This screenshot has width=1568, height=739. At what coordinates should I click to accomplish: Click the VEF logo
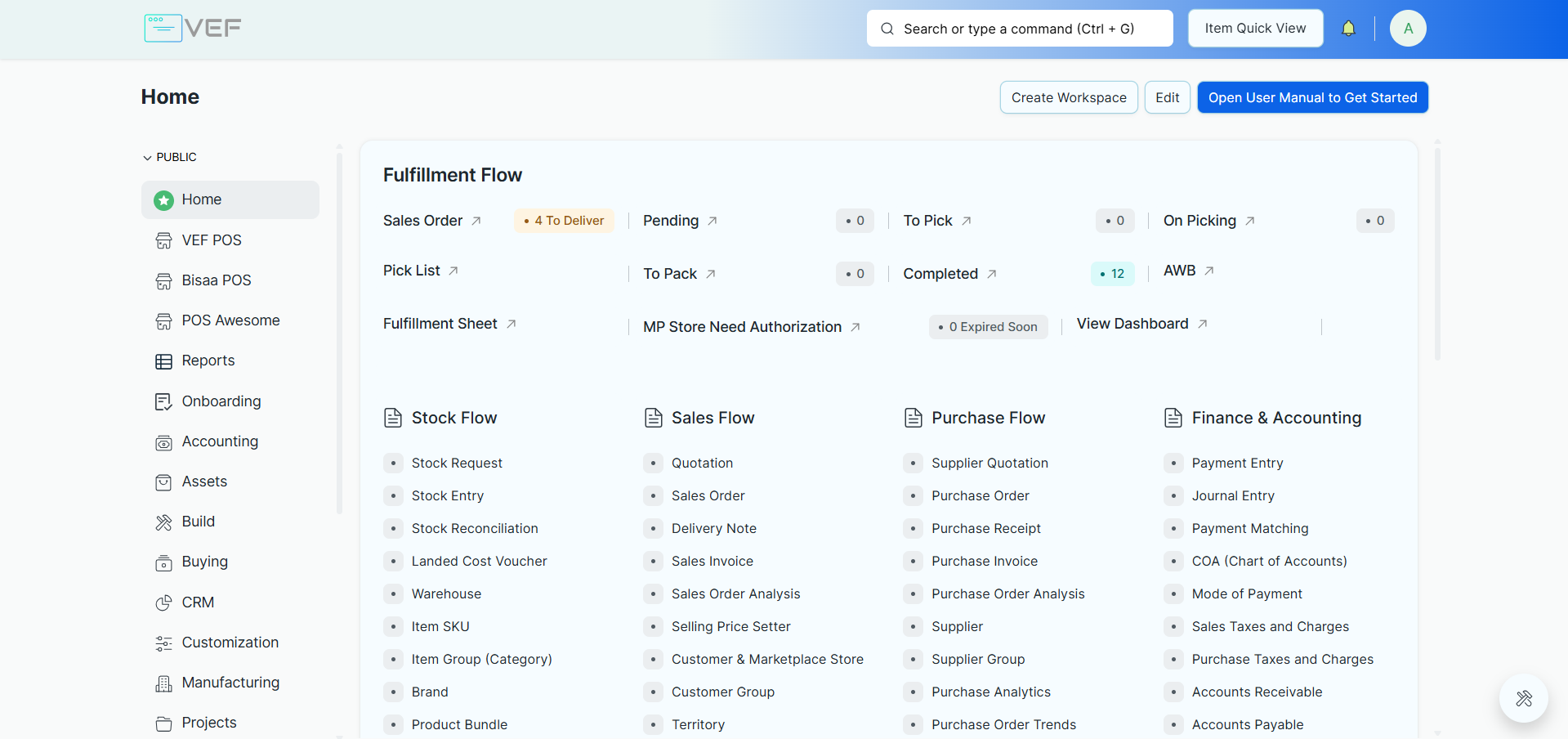[193, 29]
